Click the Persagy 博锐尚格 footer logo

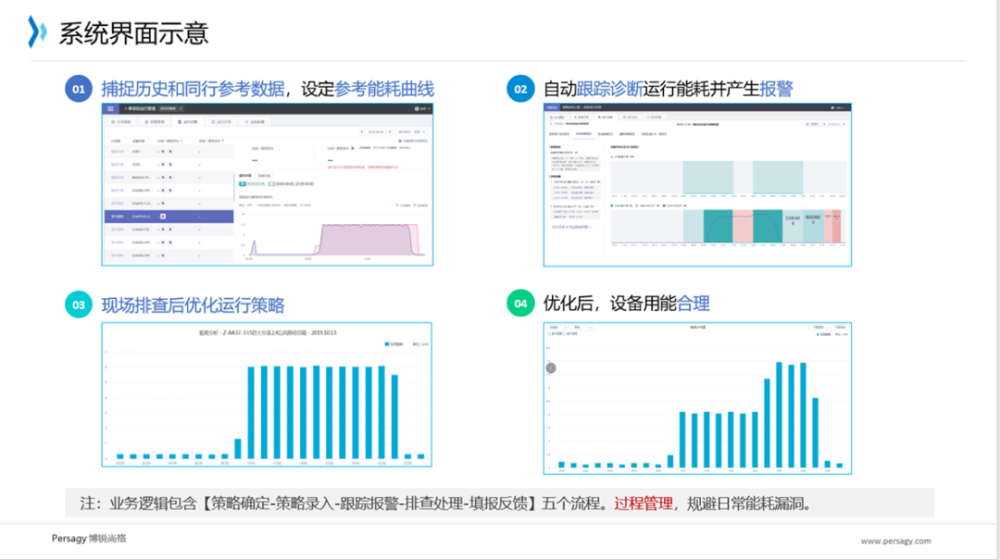(89, 538)
